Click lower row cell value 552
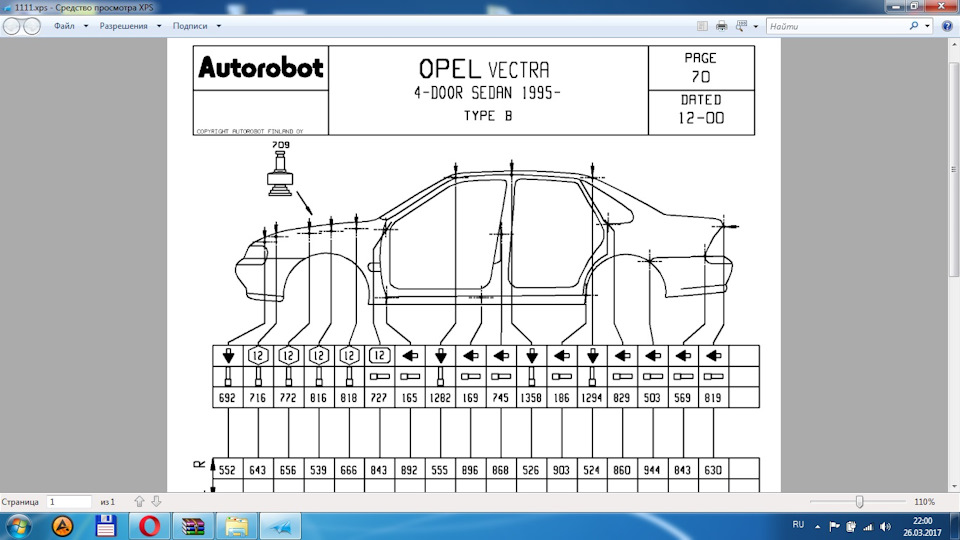This screenshot has width=960, height=540. (x=228, y=470)
